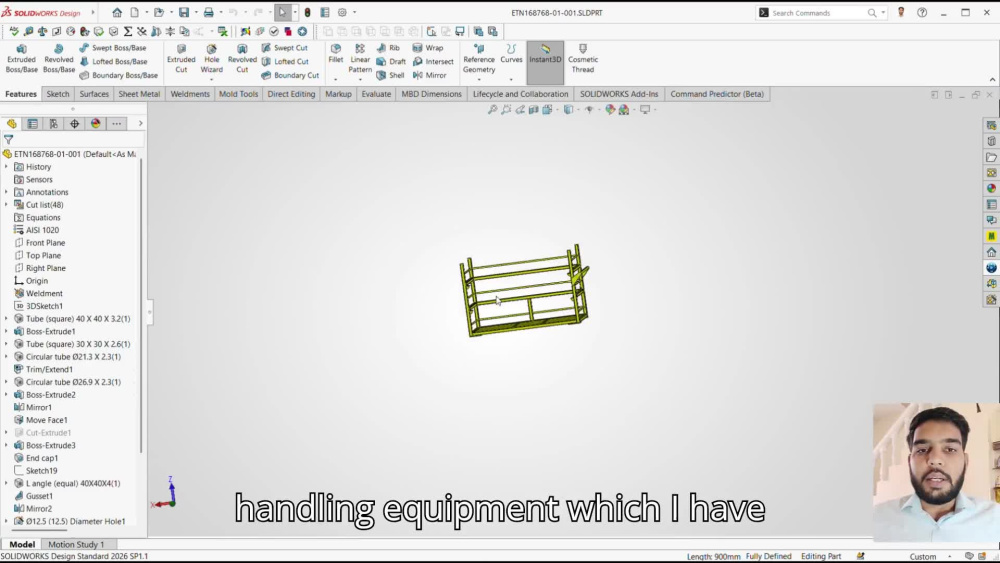This screenshot has height=563, width=1000.
Task: Open the PropertyManager tab in left panel
Action: click(x=33, y=124)
